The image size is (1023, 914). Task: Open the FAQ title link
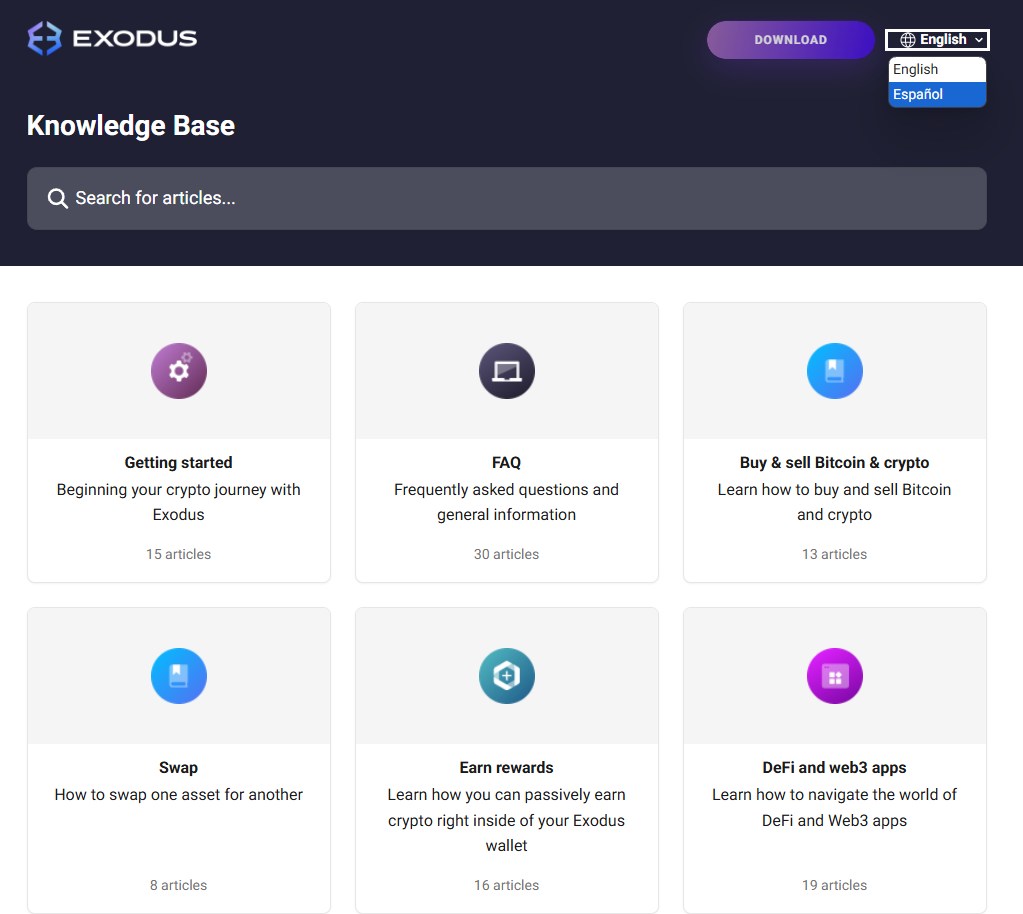506,463
